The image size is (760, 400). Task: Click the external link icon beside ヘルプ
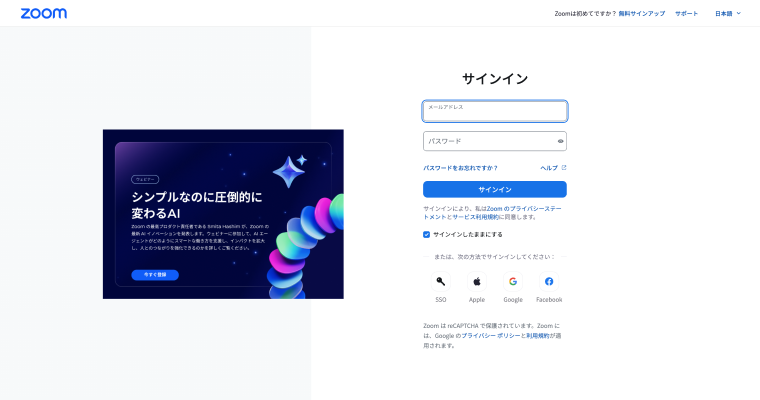tap(564, 168)
